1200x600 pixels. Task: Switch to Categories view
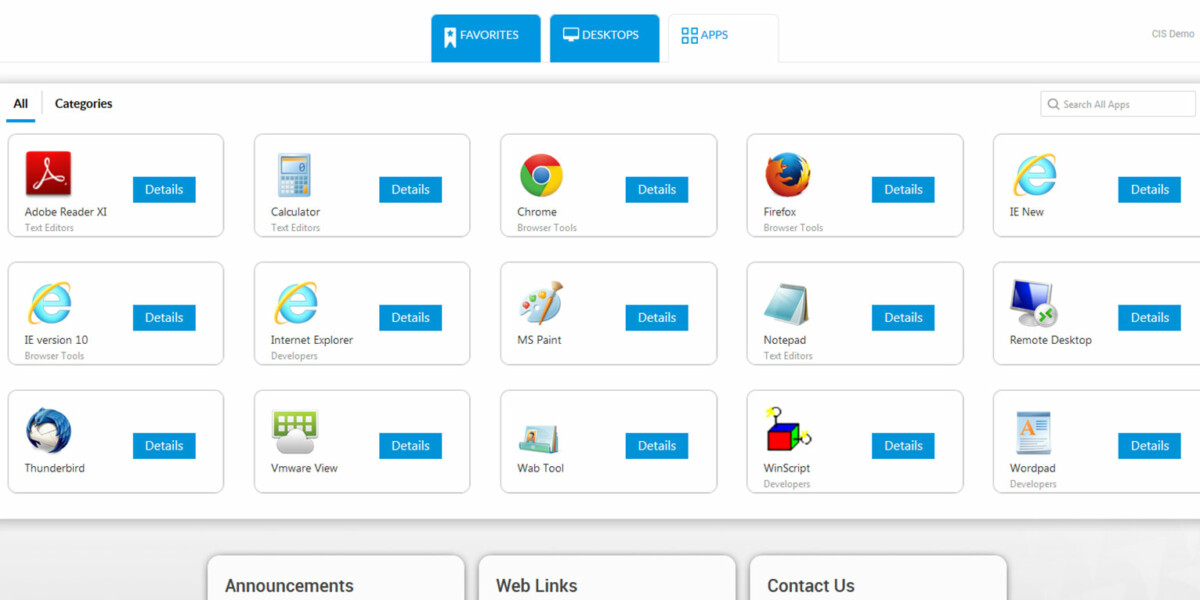(x=83, y=104)
